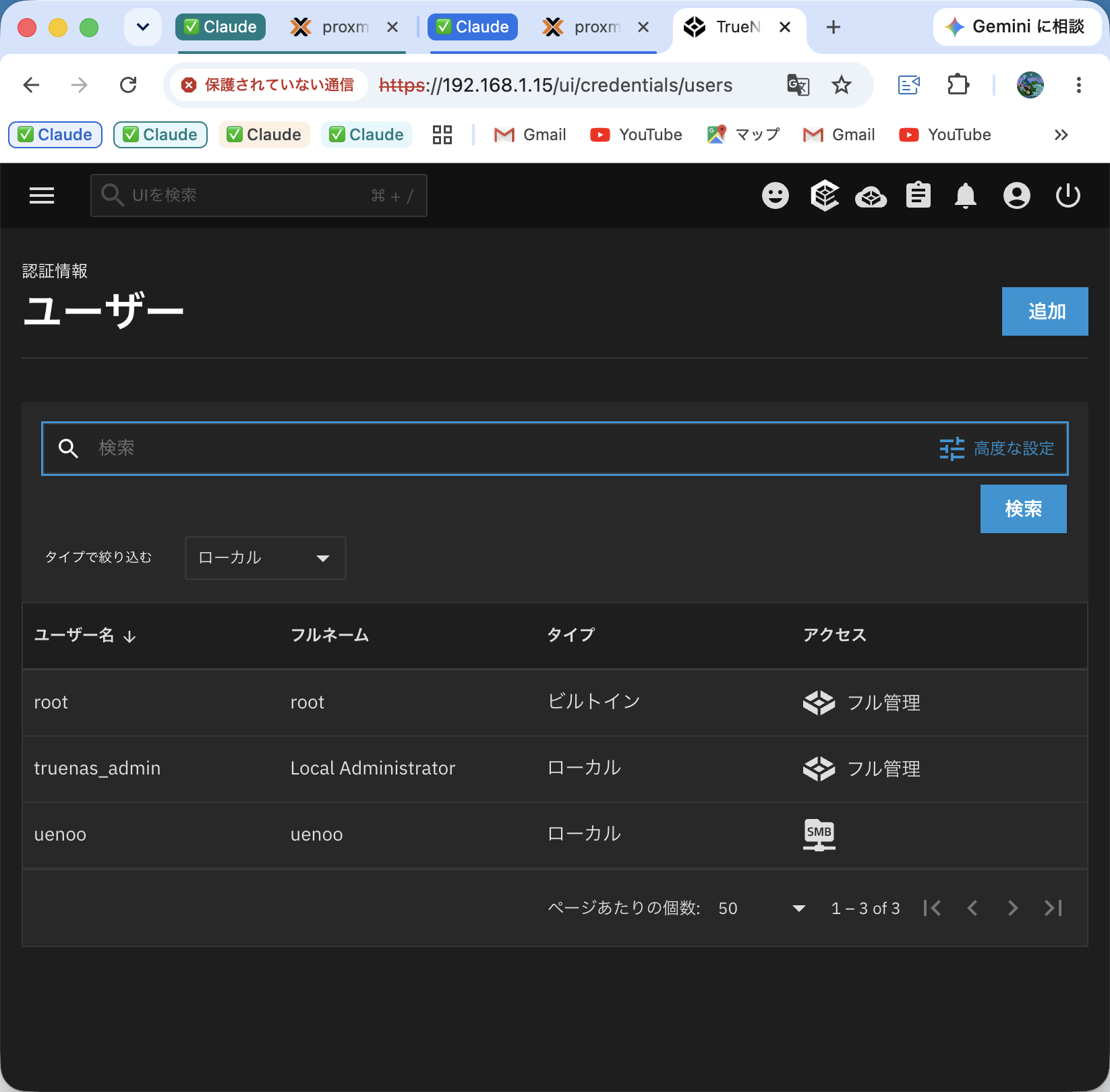This screenshot has width=1110, height=1092.
Task: Click the feedback smiley face icon
Action: [776, 196]
